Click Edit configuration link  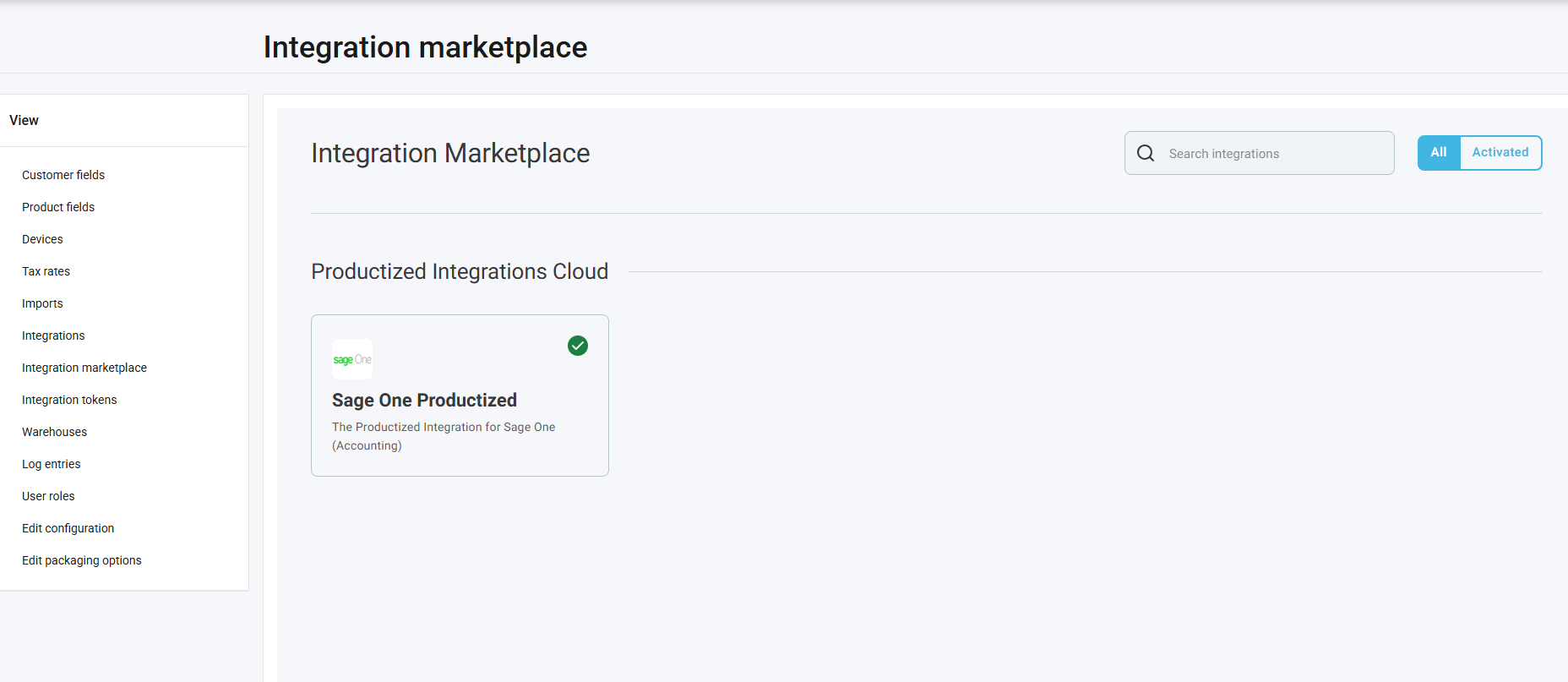click(68, 528)
